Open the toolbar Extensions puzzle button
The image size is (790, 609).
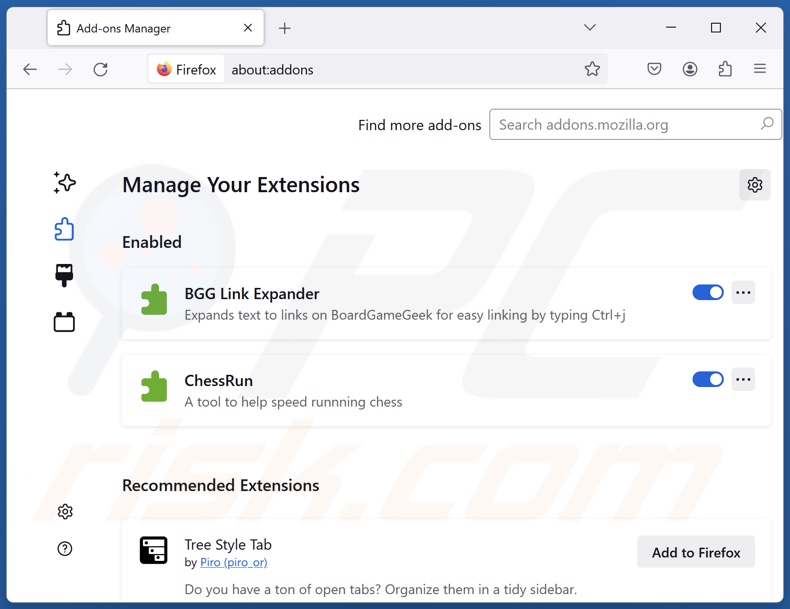(725, 69)
